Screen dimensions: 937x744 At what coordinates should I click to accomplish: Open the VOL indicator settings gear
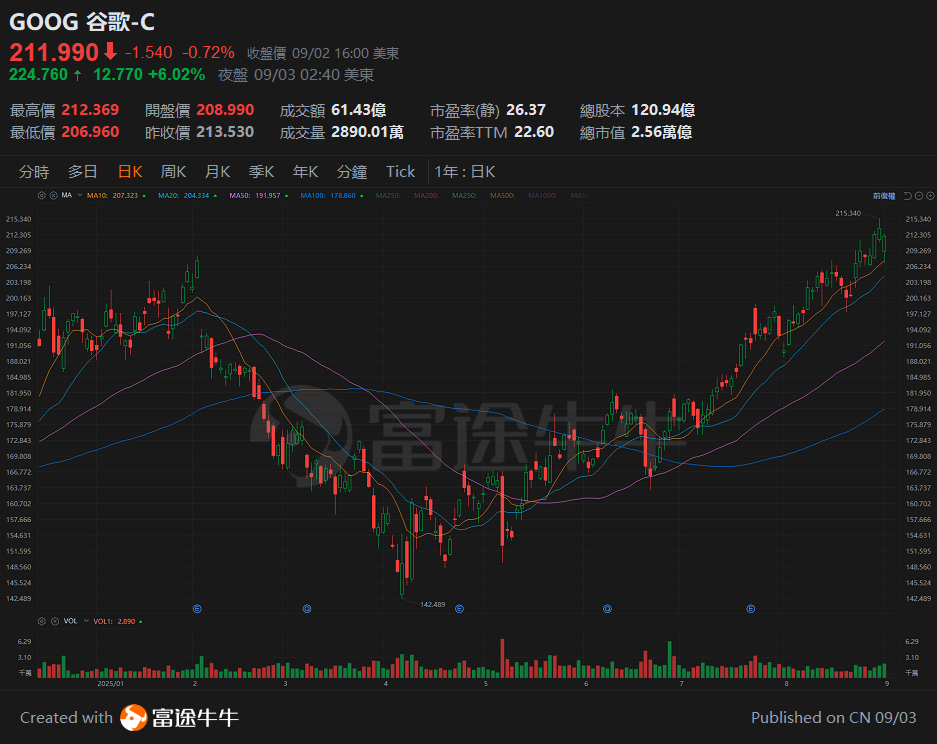[x=41, y=621]
